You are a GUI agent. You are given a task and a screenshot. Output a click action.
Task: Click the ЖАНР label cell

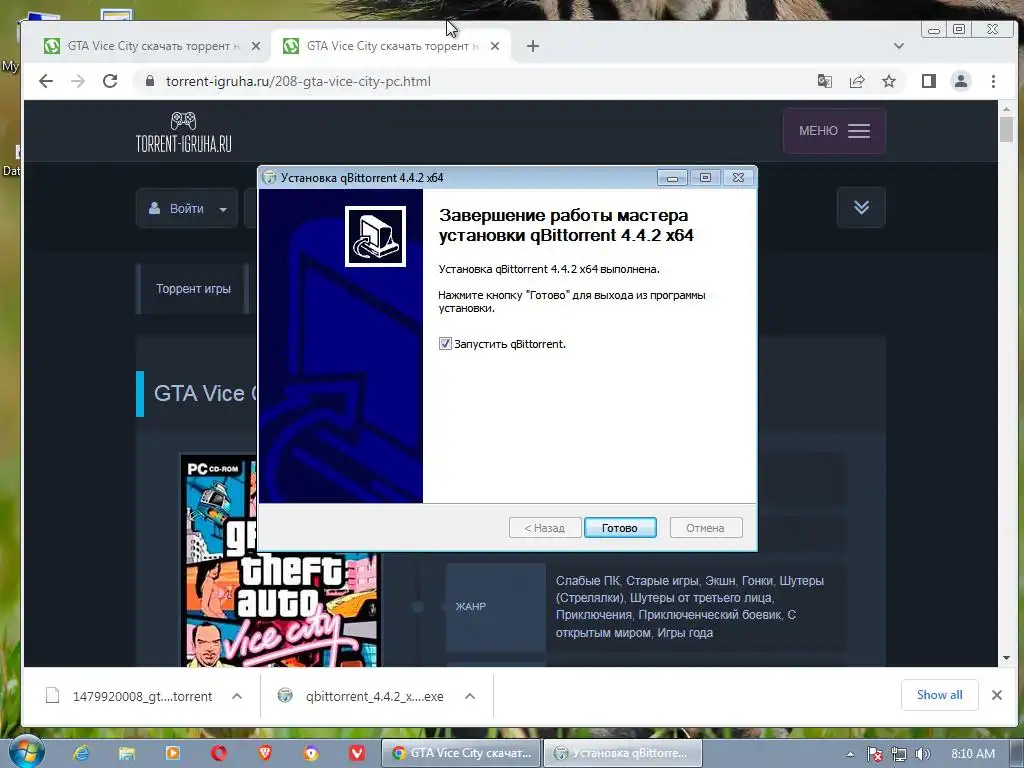pyautogui.click(x=496, y=607)
